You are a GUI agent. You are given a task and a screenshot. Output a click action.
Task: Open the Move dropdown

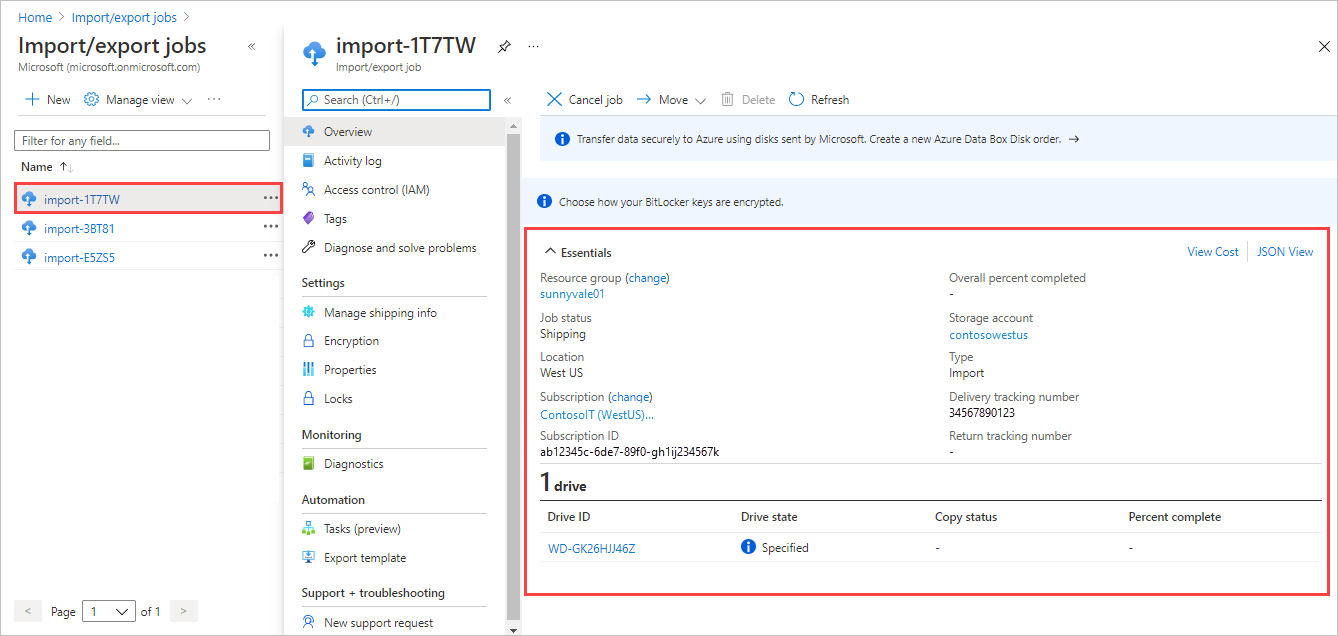pos(671,100)
